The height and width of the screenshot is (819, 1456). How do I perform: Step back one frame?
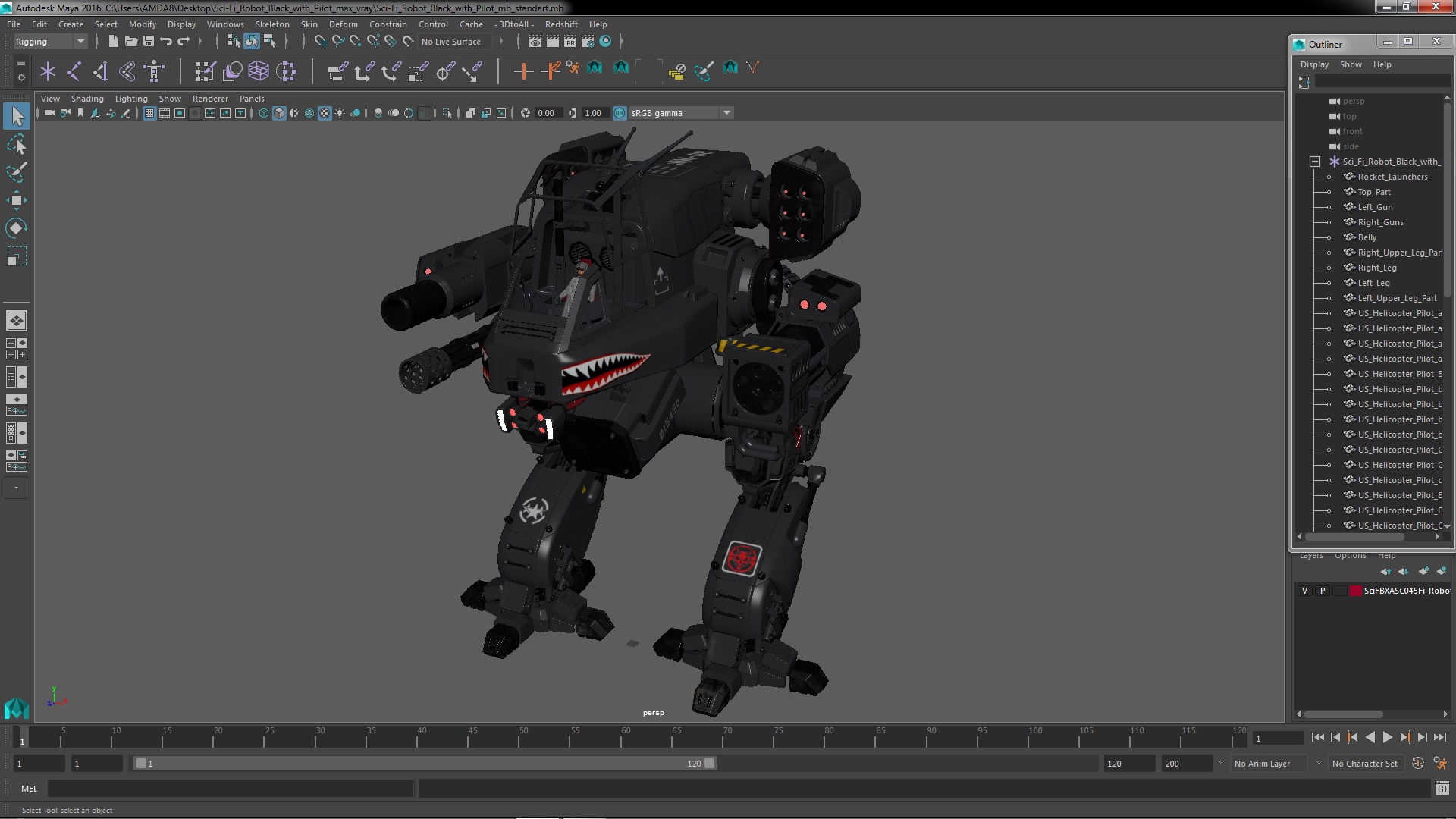(1335, 737)
